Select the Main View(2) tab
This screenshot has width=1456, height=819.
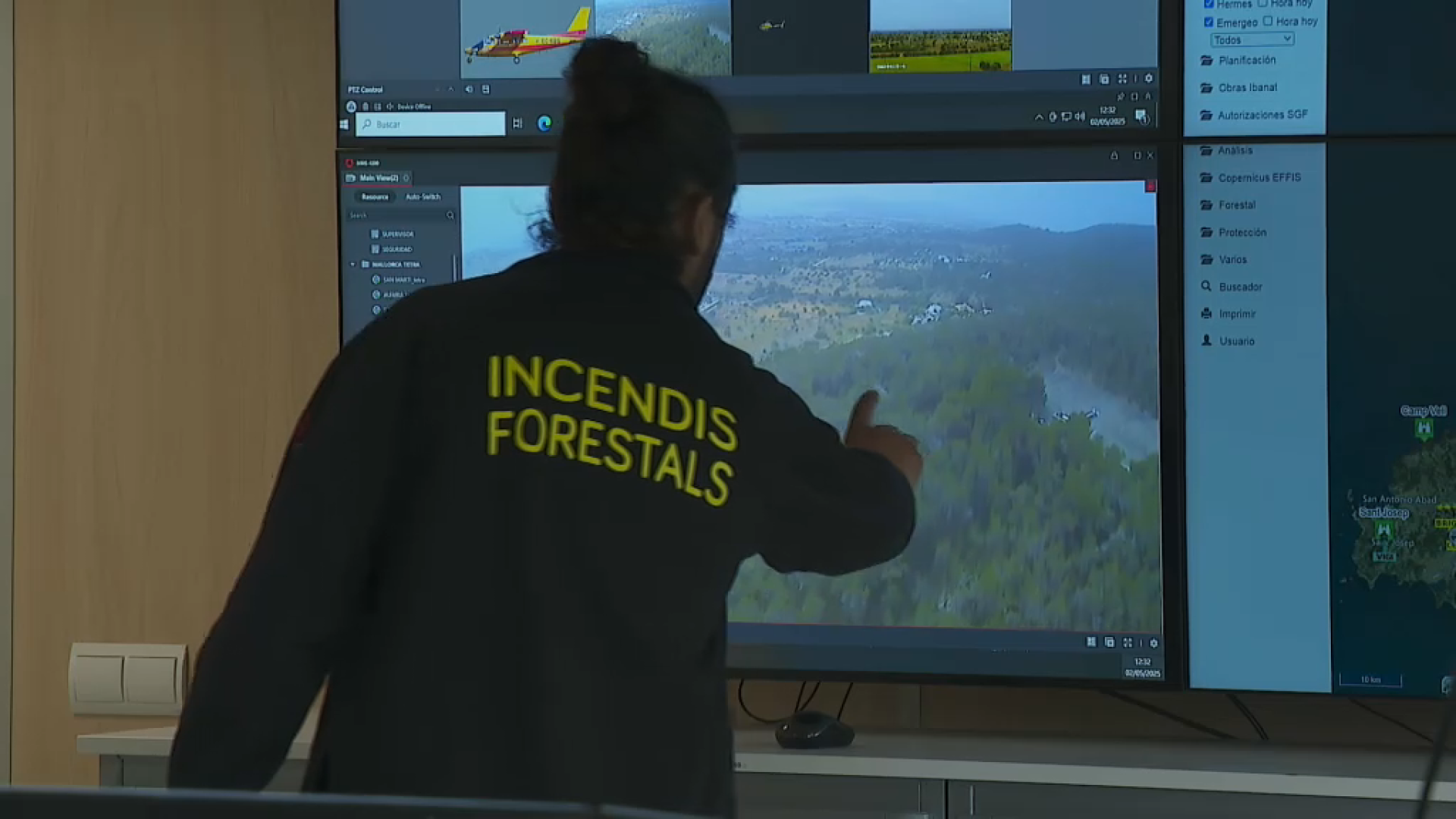click(x=378, y=177)
